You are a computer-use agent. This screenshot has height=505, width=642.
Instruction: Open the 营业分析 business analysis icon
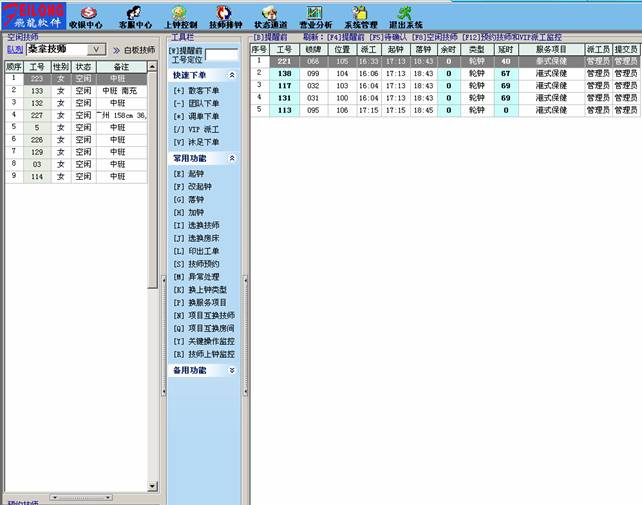(x=317, y=17)
